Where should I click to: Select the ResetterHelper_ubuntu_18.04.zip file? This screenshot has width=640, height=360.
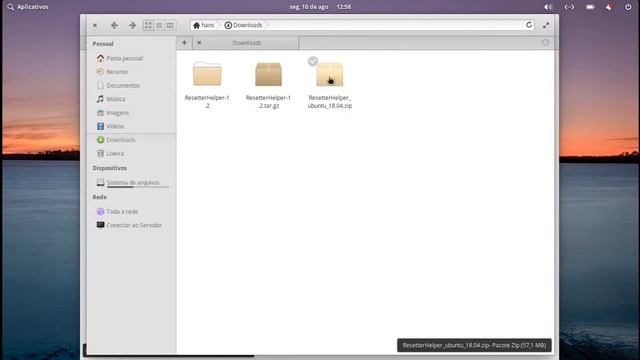tap(329, 85)
